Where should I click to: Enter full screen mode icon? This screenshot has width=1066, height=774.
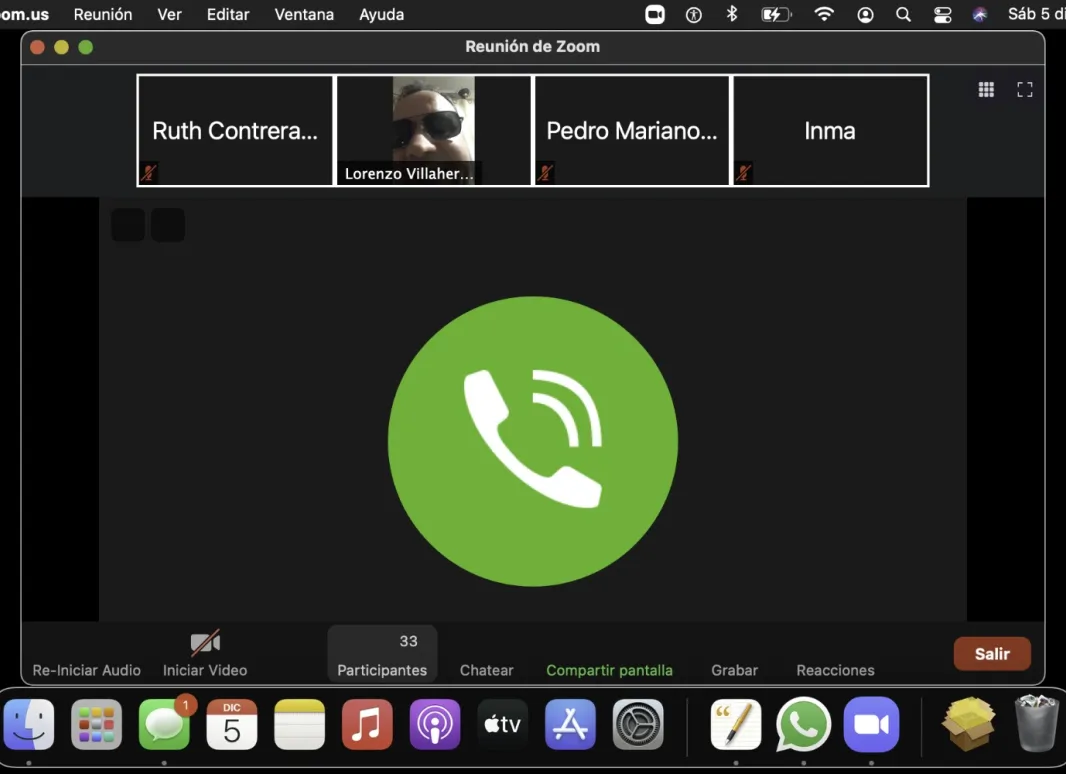click(x=1024, y=90)
